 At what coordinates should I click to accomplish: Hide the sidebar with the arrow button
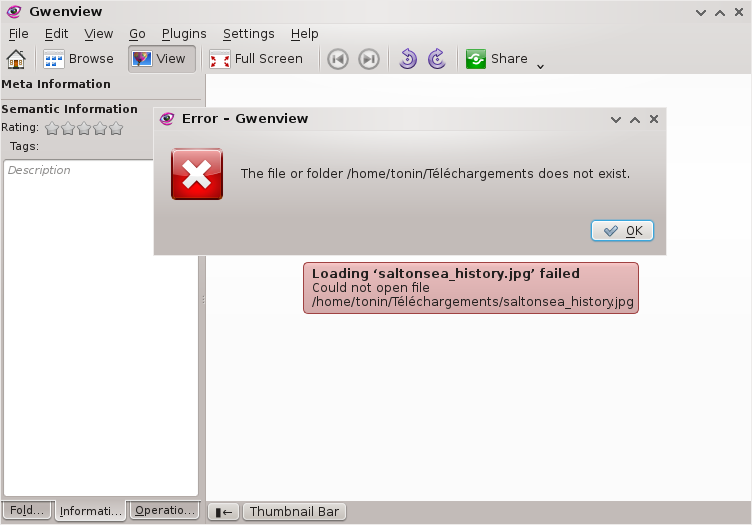pos(223,512)
